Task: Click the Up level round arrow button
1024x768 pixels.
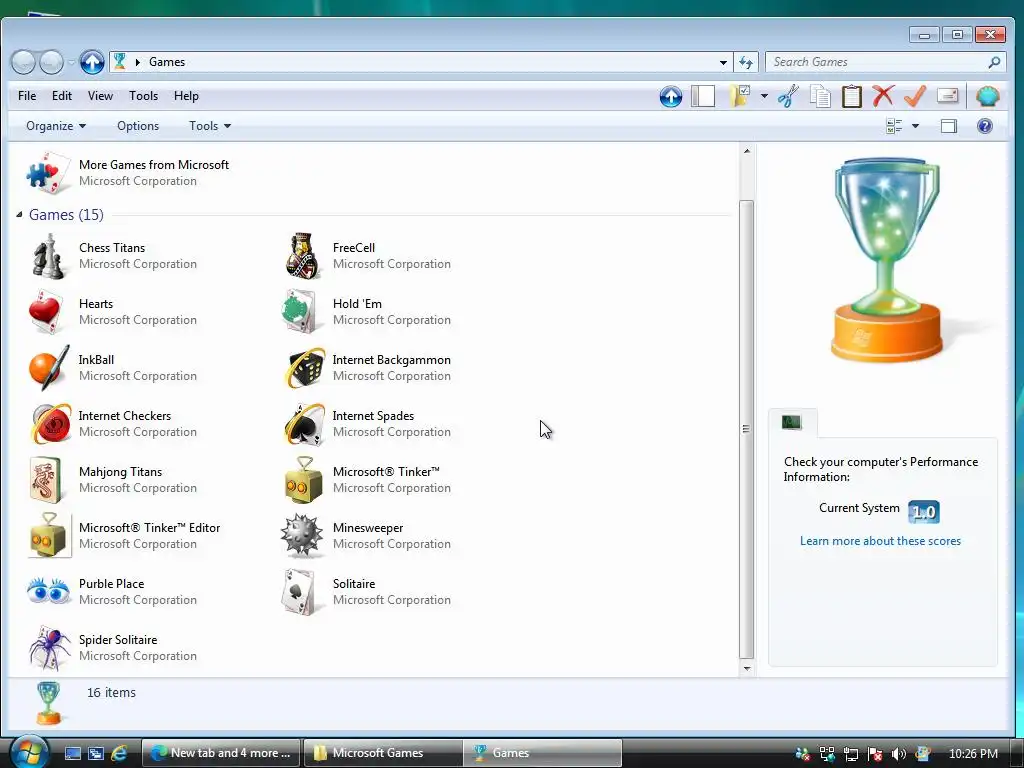Action: pos(92,63)
